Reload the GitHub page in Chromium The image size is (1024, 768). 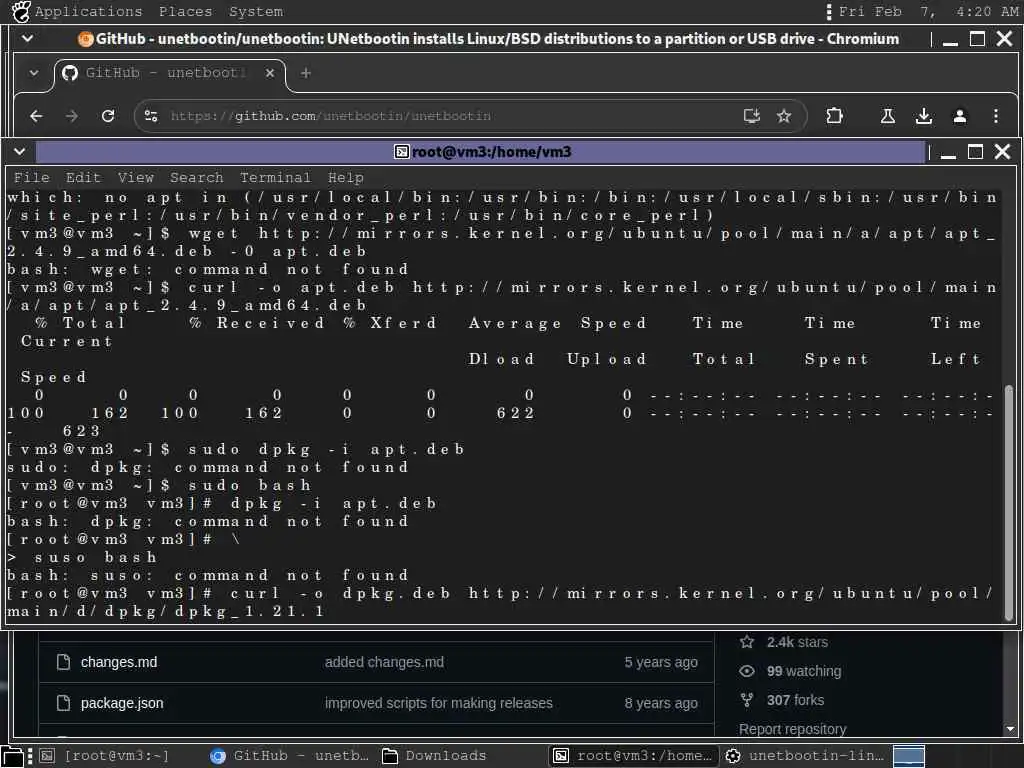pos(108,116)
